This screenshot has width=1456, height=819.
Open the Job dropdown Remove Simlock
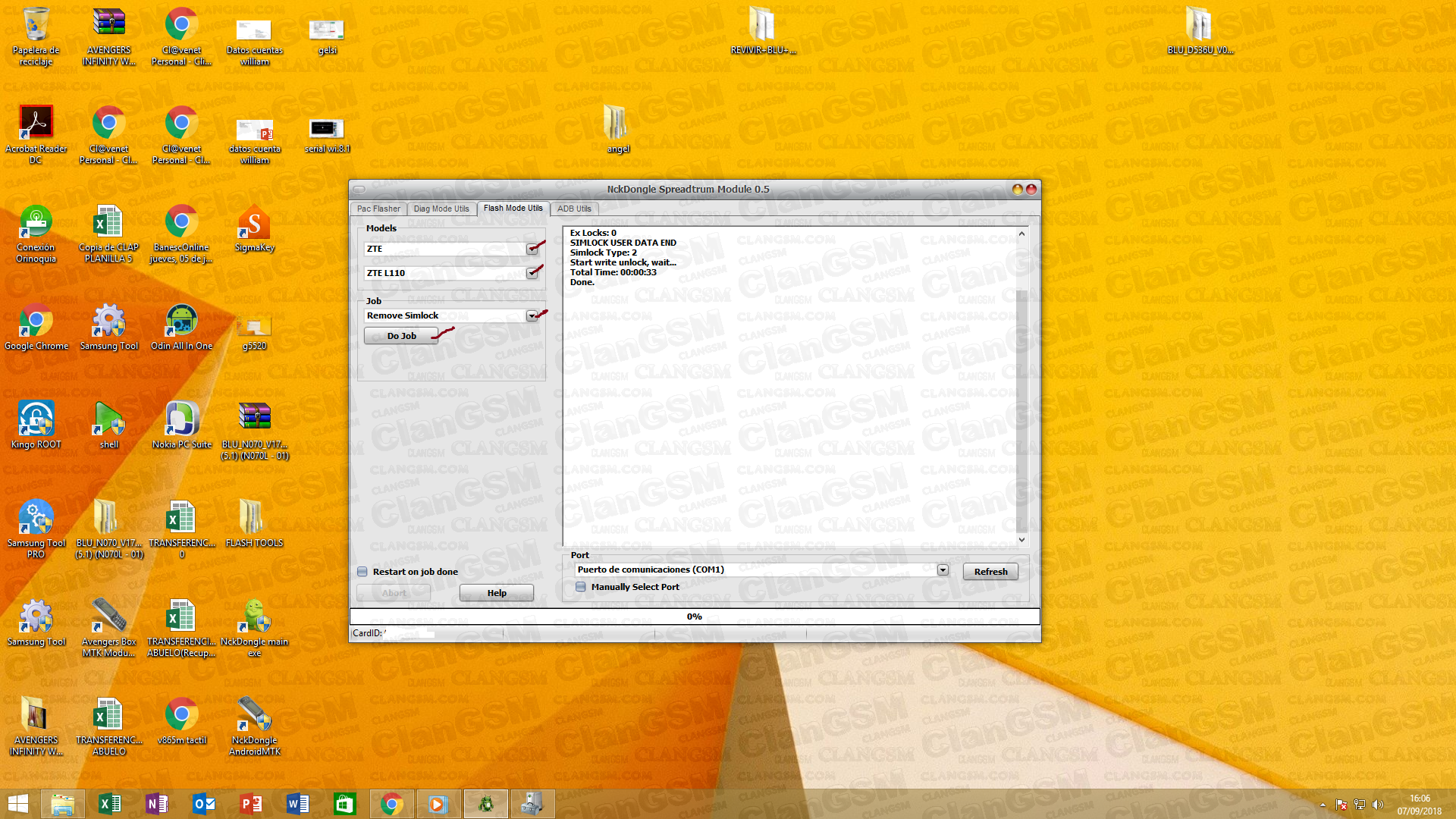coord(532,315)
